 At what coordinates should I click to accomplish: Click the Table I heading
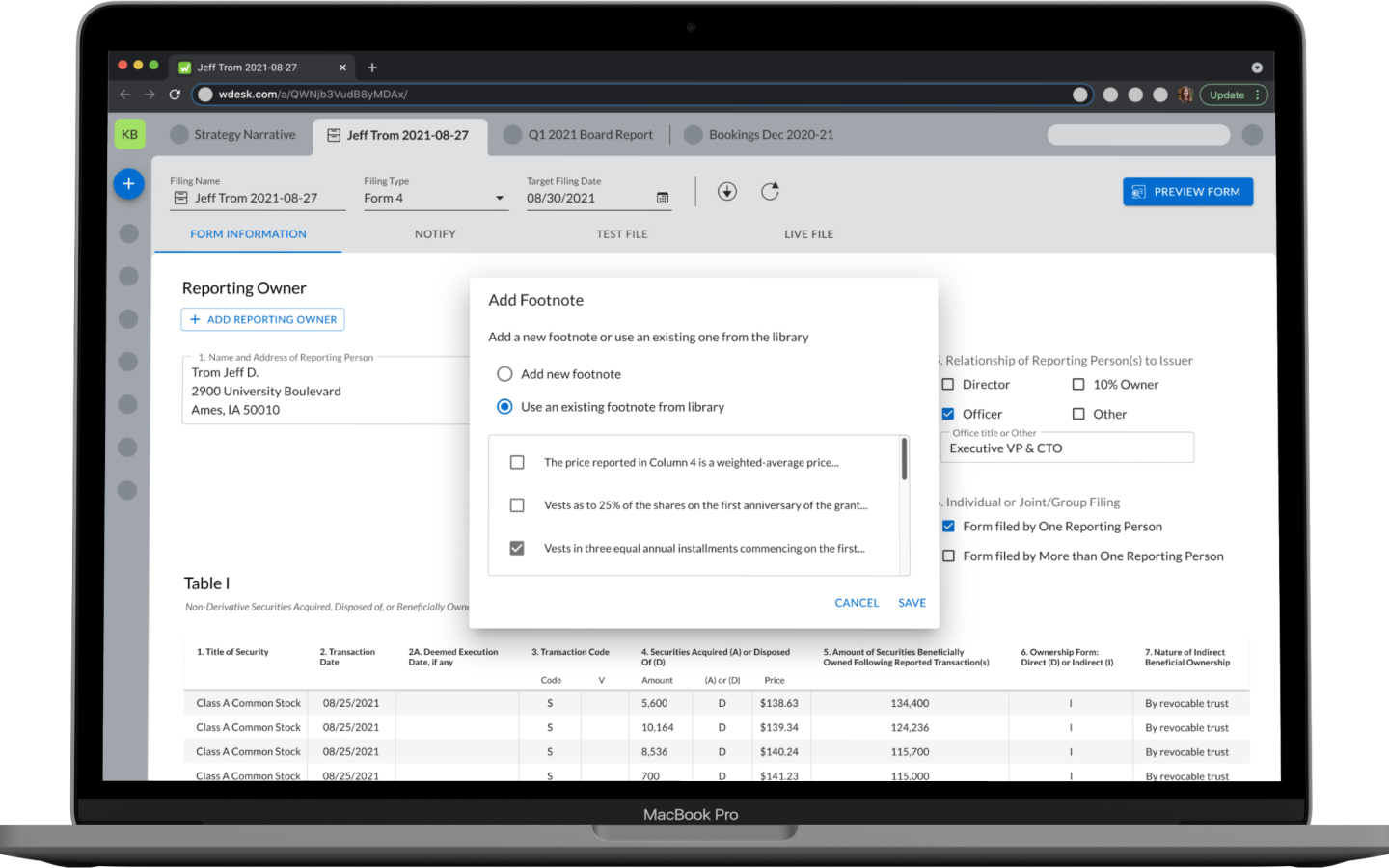point(207,583)
